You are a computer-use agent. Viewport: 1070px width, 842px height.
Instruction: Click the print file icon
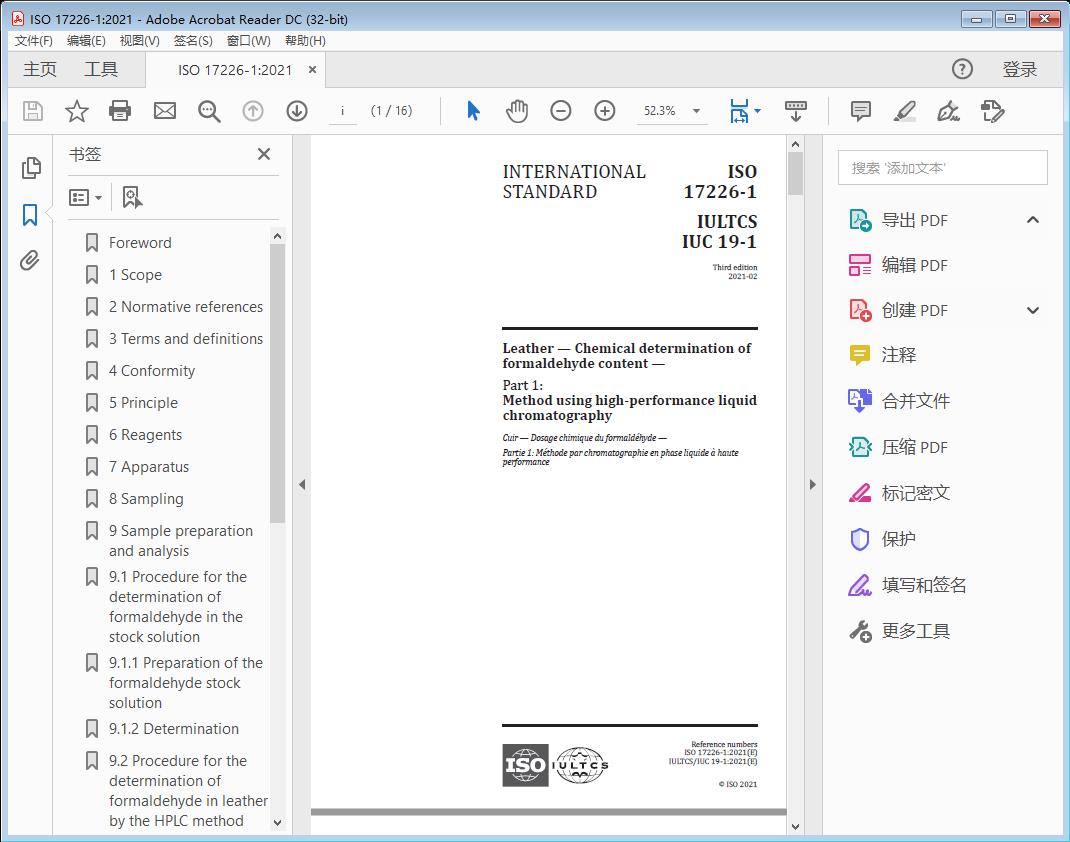click(x=120, y=111)
